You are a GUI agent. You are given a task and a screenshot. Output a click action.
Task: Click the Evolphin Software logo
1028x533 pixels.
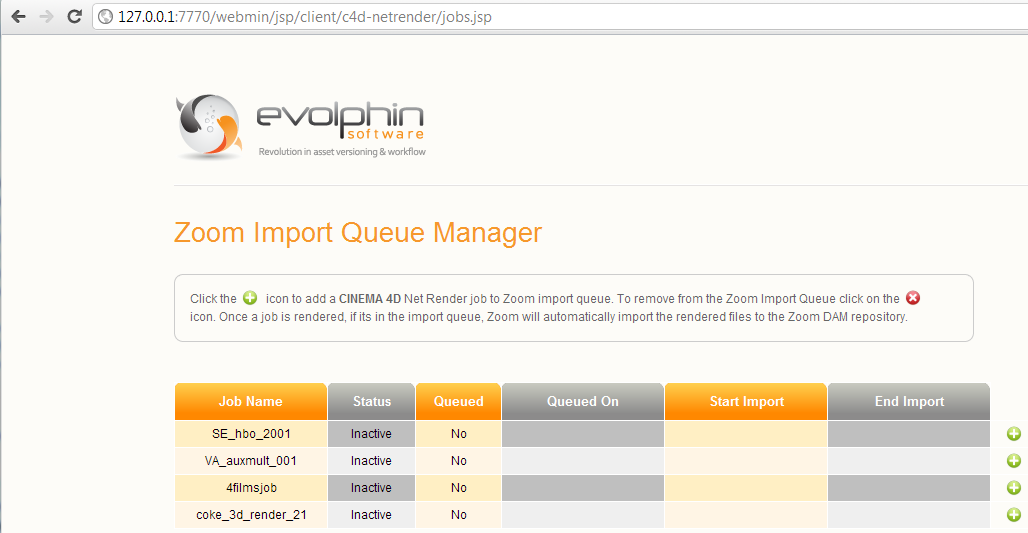pos(301,127)
